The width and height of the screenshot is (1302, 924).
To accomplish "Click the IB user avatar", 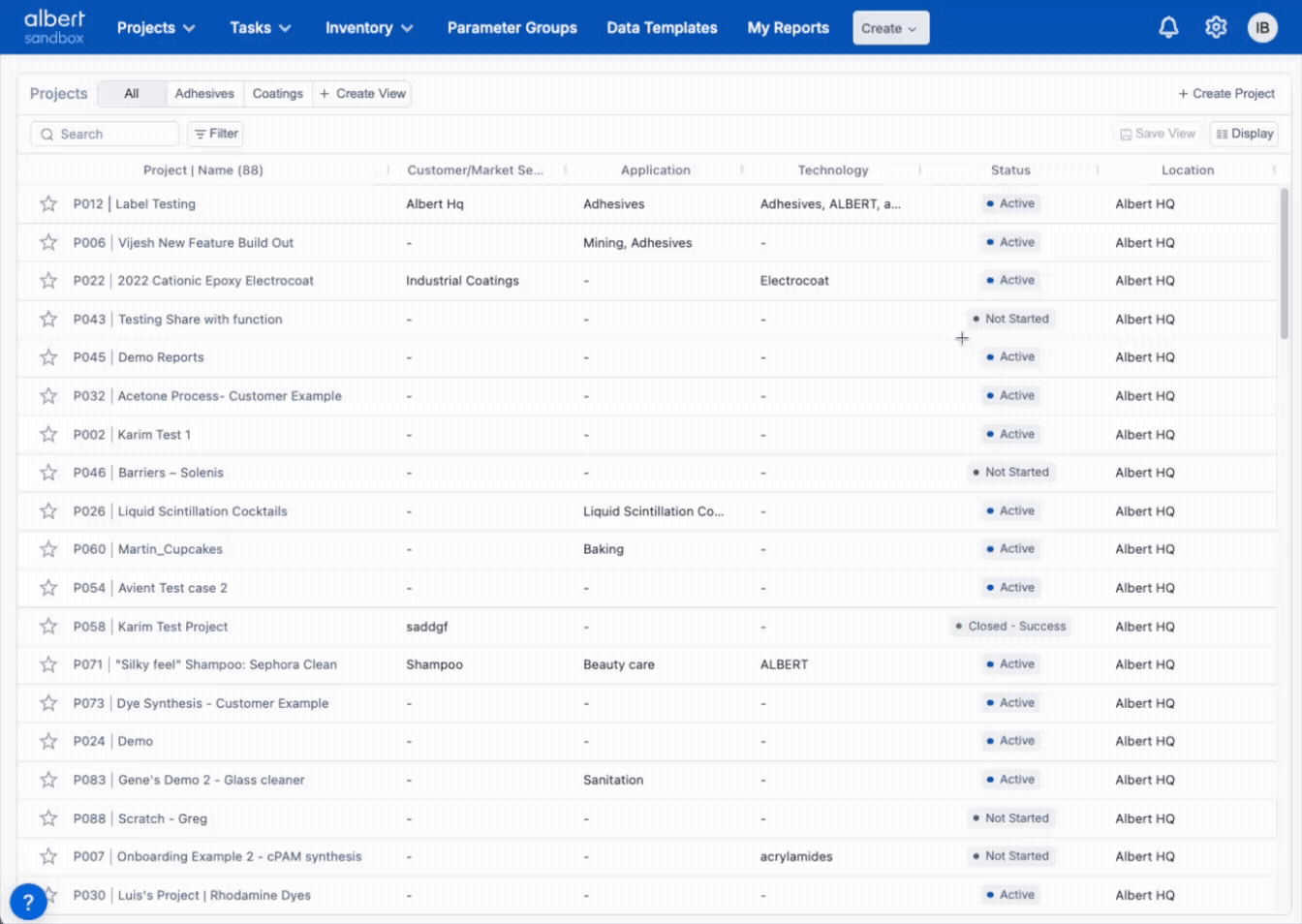I will (x=1262, y=28).
